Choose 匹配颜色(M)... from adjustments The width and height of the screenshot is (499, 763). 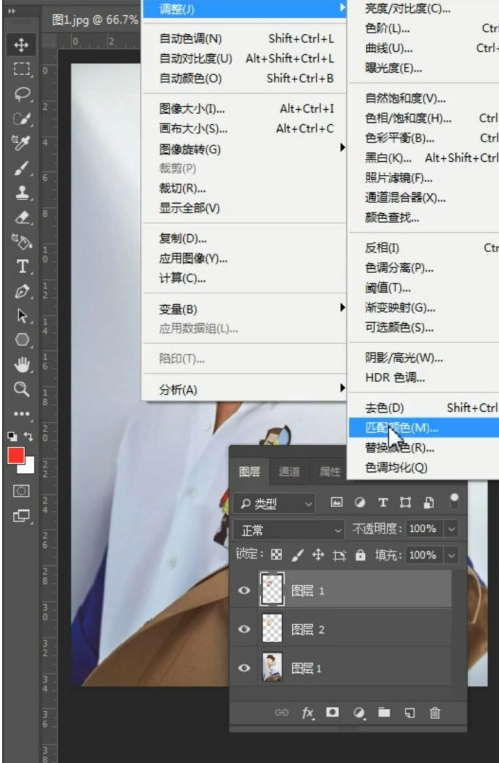424,428
